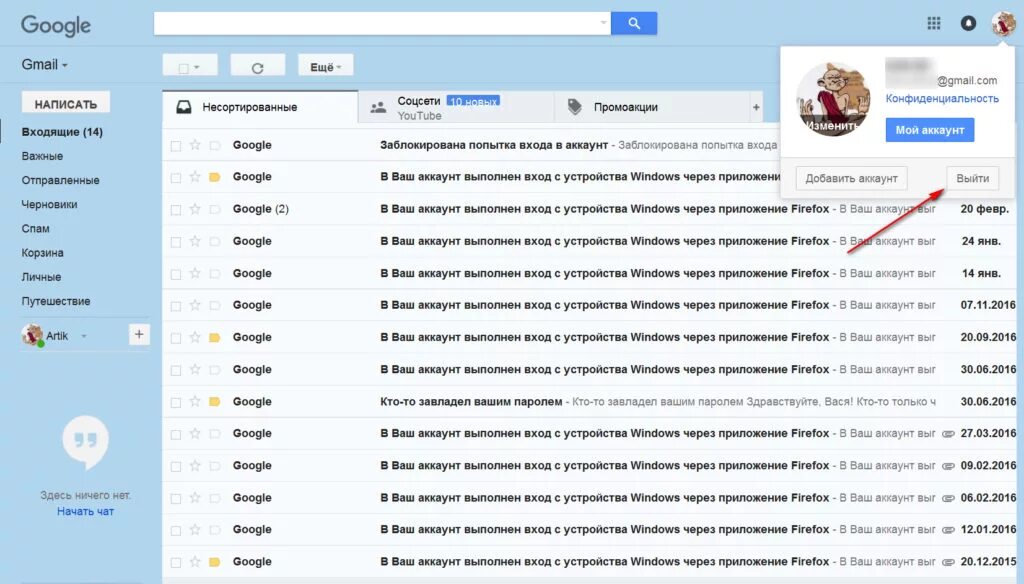1024x584 pixels.
Task: Open the Конфиденциальность link
Action: 942,99
